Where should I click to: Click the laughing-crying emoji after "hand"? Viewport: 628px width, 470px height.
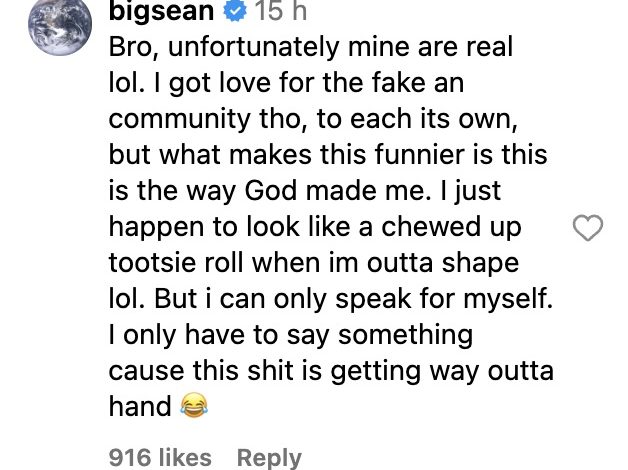pos(193,406)
